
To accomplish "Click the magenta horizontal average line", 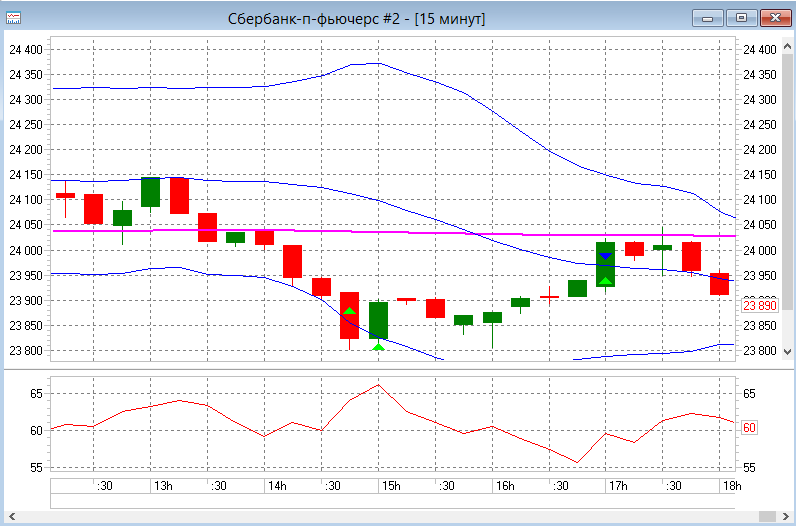I will (x=393, y=232).
